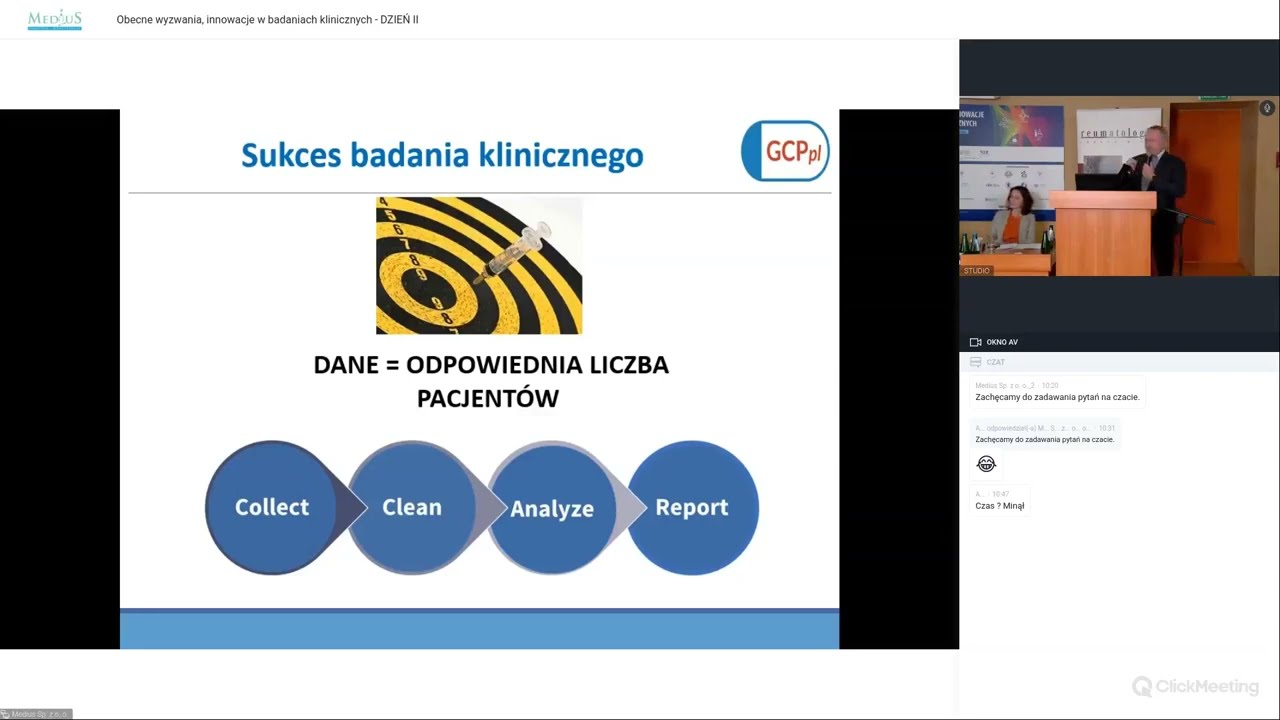The width and height of the screenshot is (1280, 720).
Task: Click the Analyze circle on the slide
Action: pos(552,508)
